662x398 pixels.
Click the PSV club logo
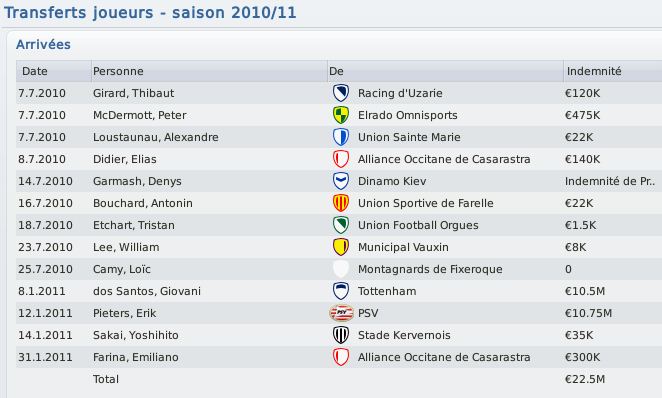tap(341, 313)
